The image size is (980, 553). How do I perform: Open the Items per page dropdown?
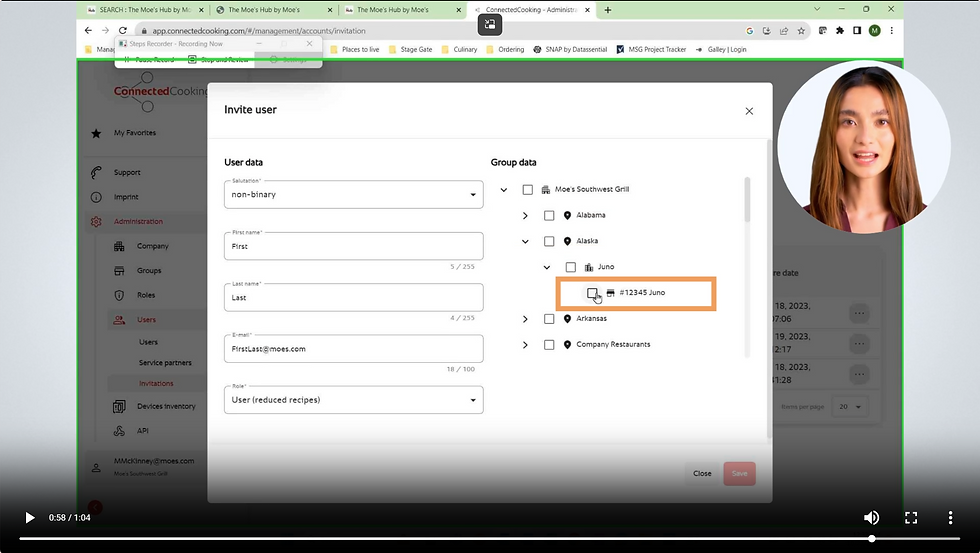[850, 407]
